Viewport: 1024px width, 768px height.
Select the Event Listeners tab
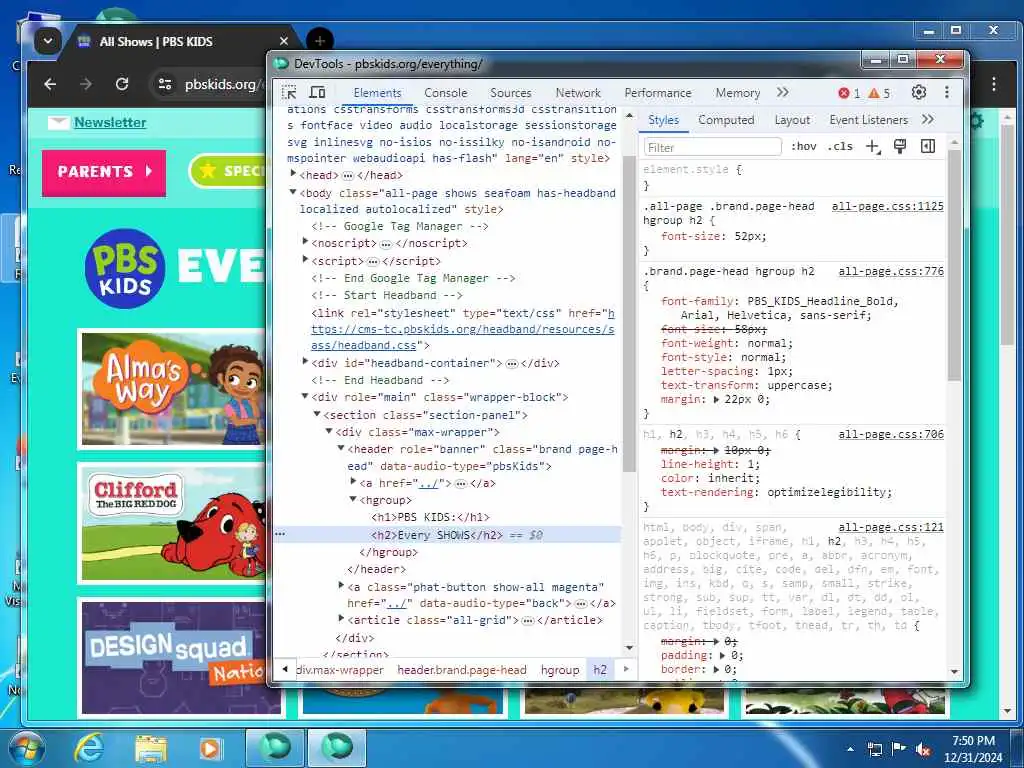[869, 120]
